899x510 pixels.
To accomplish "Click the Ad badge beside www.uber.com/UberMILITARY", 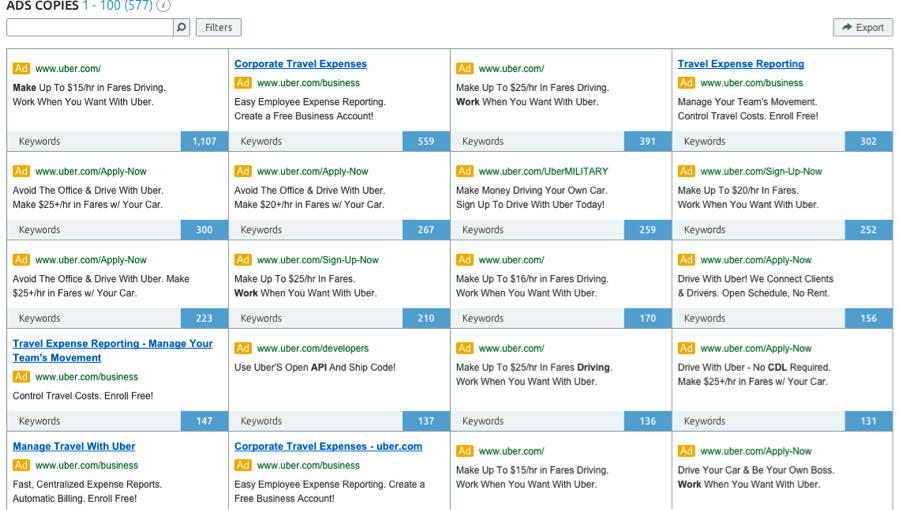I will click(464, 171).
